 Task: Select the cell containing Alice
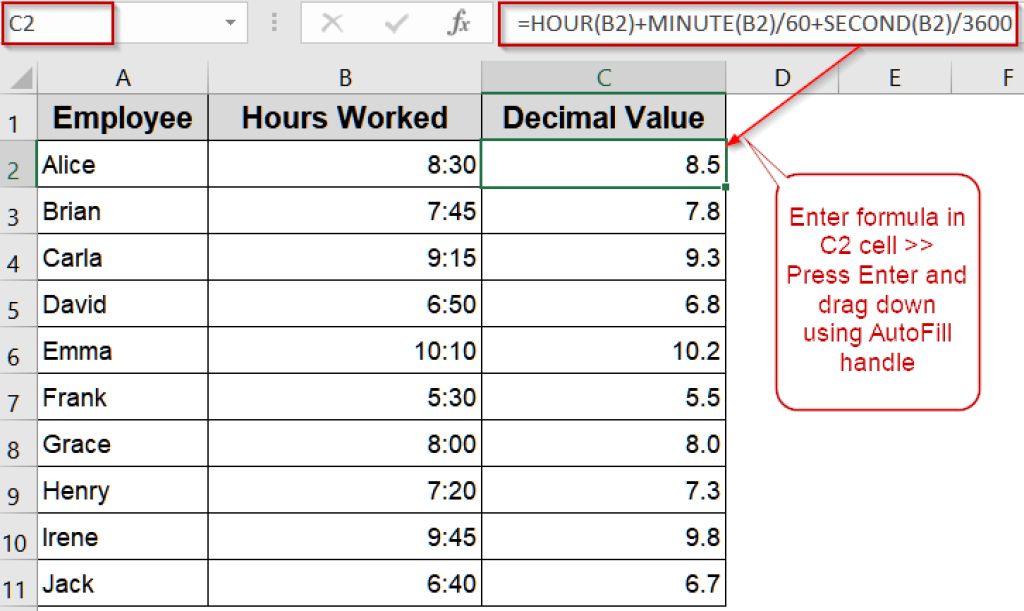coord(121,165)
